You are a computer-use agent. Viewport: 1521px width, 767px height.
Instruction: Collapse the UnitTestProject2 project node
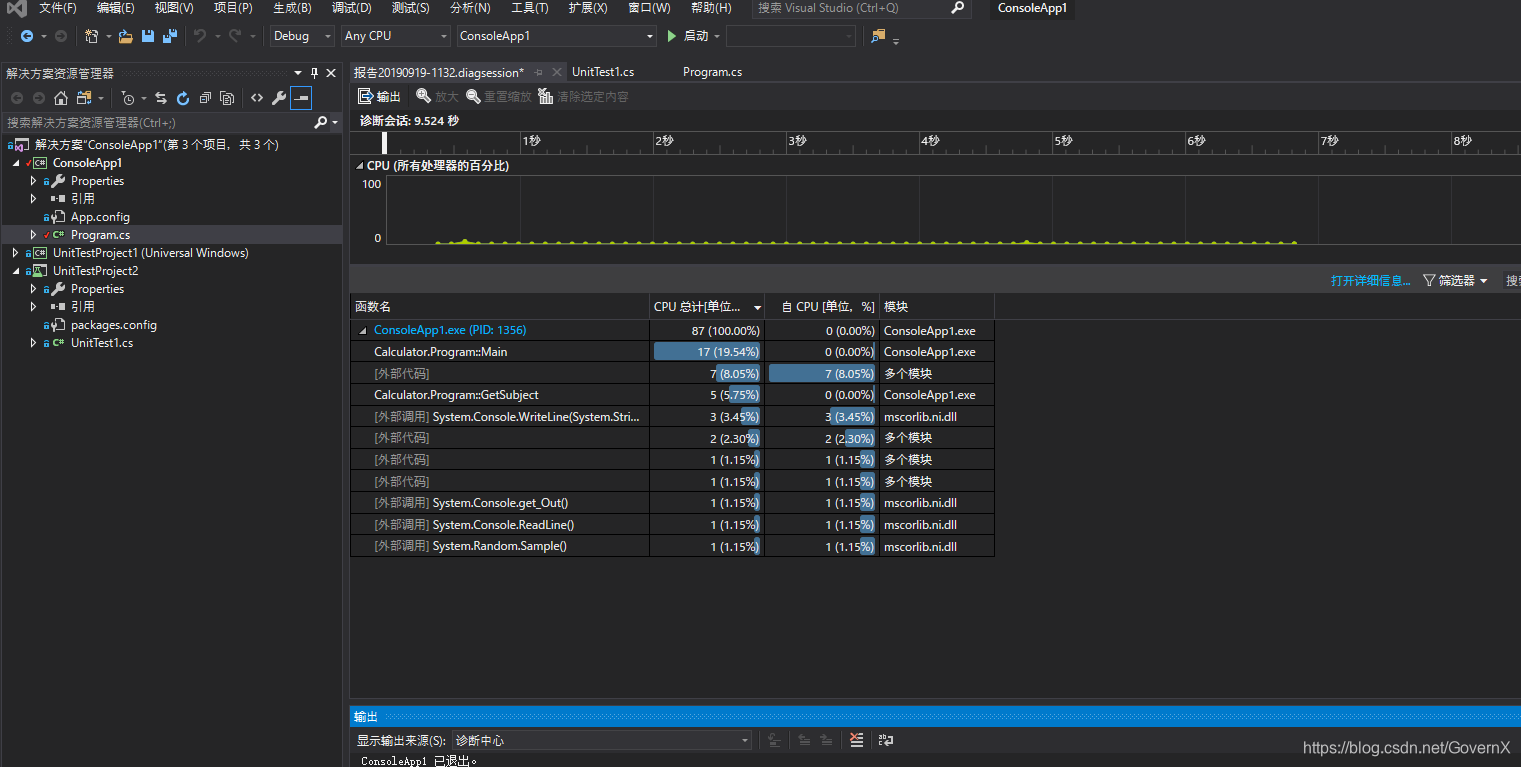tap(15, 271)
